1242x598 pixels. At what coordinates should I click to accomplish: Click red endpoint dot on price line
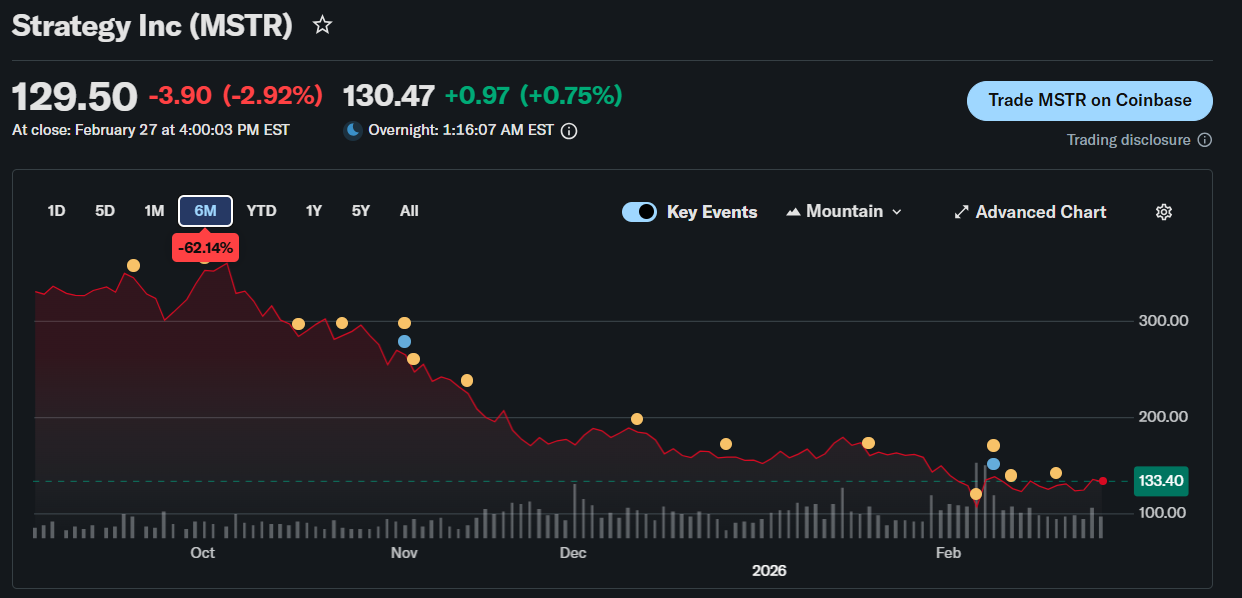1103,481
